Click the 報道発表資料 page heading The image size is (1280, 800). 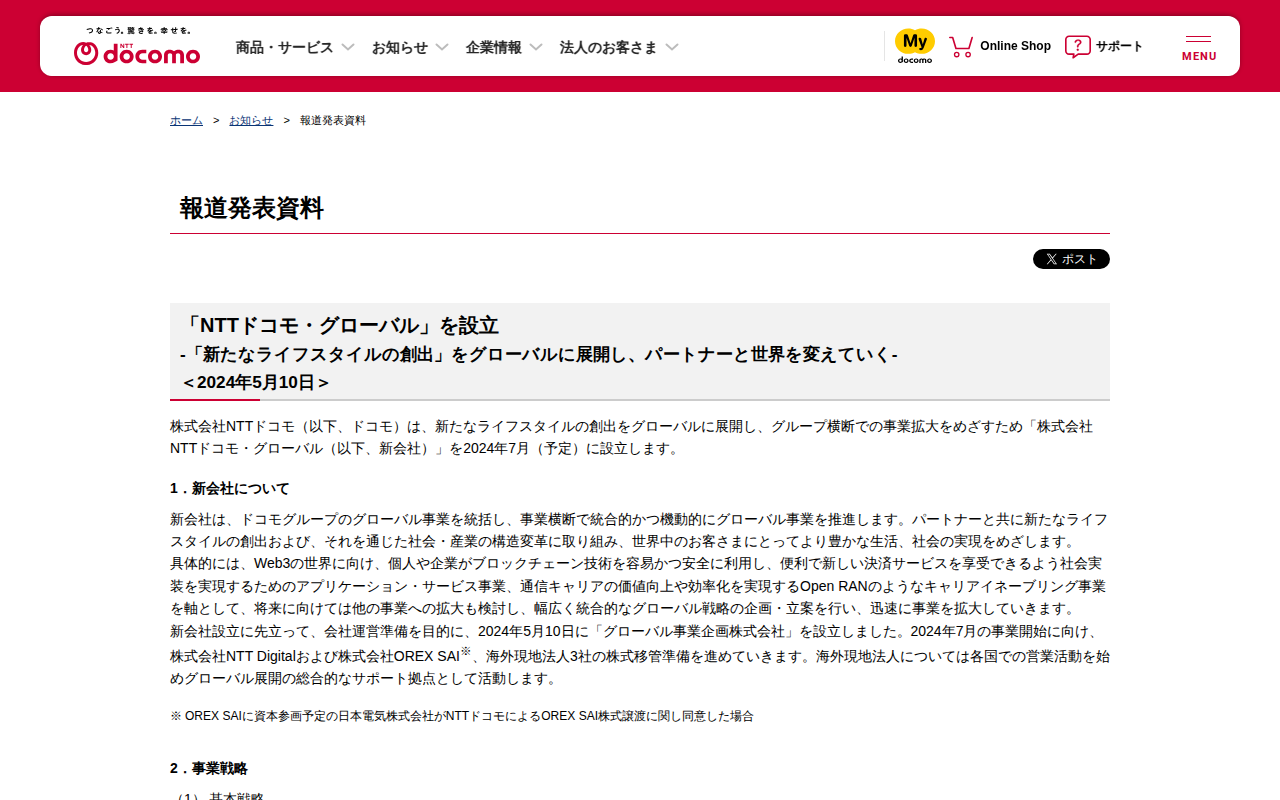252,208
